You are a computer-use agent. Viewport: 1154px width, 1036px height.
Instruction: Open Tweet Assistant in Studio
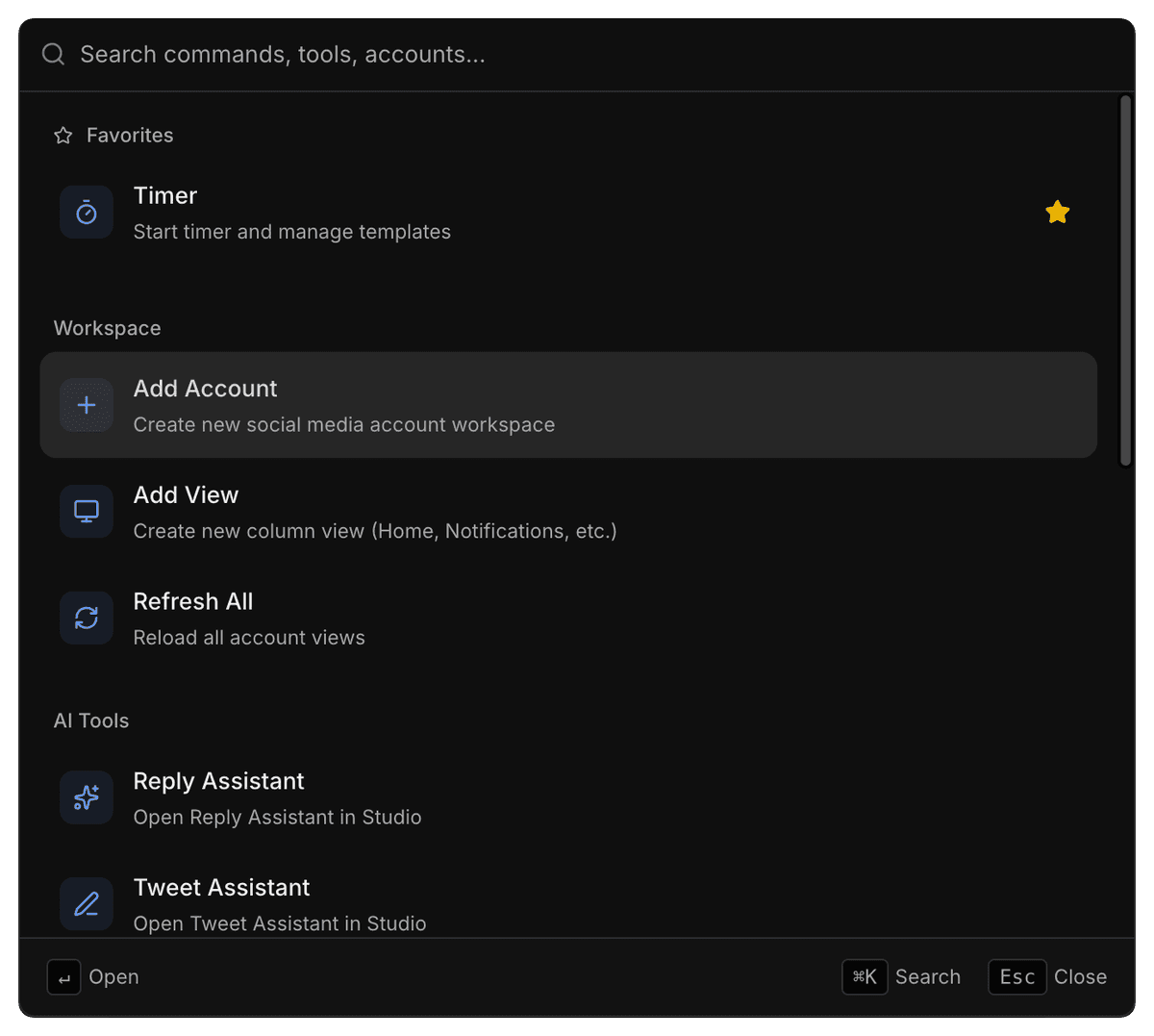(x=567, y=903)
